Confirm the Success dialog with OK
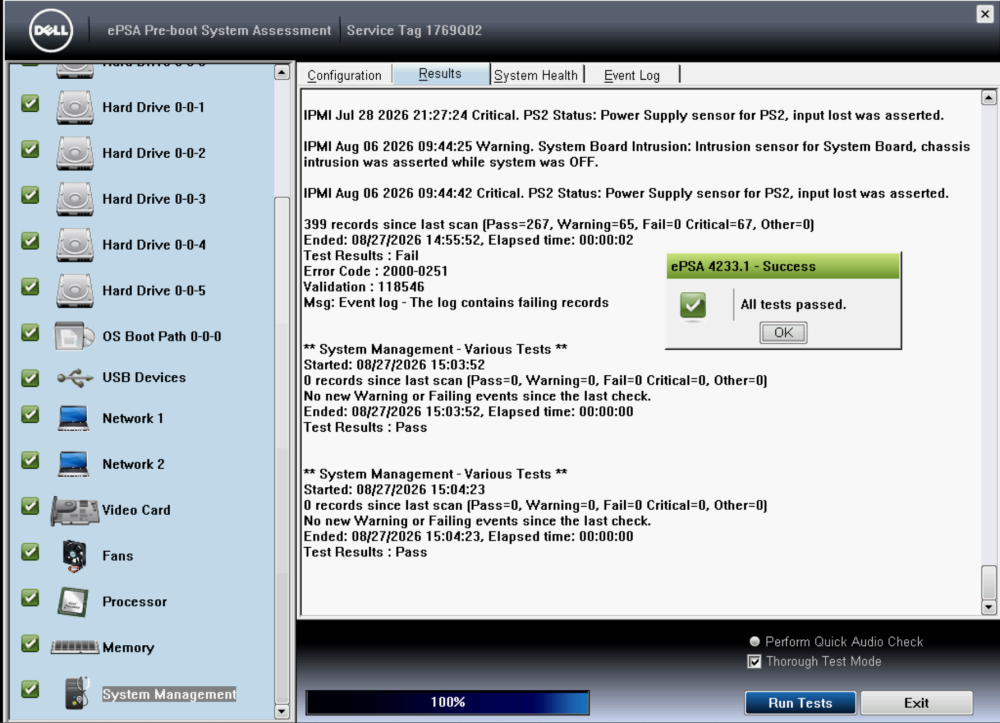Image resolution: width=1000 pixels, height=723 pixels. [x=783, y=333]
